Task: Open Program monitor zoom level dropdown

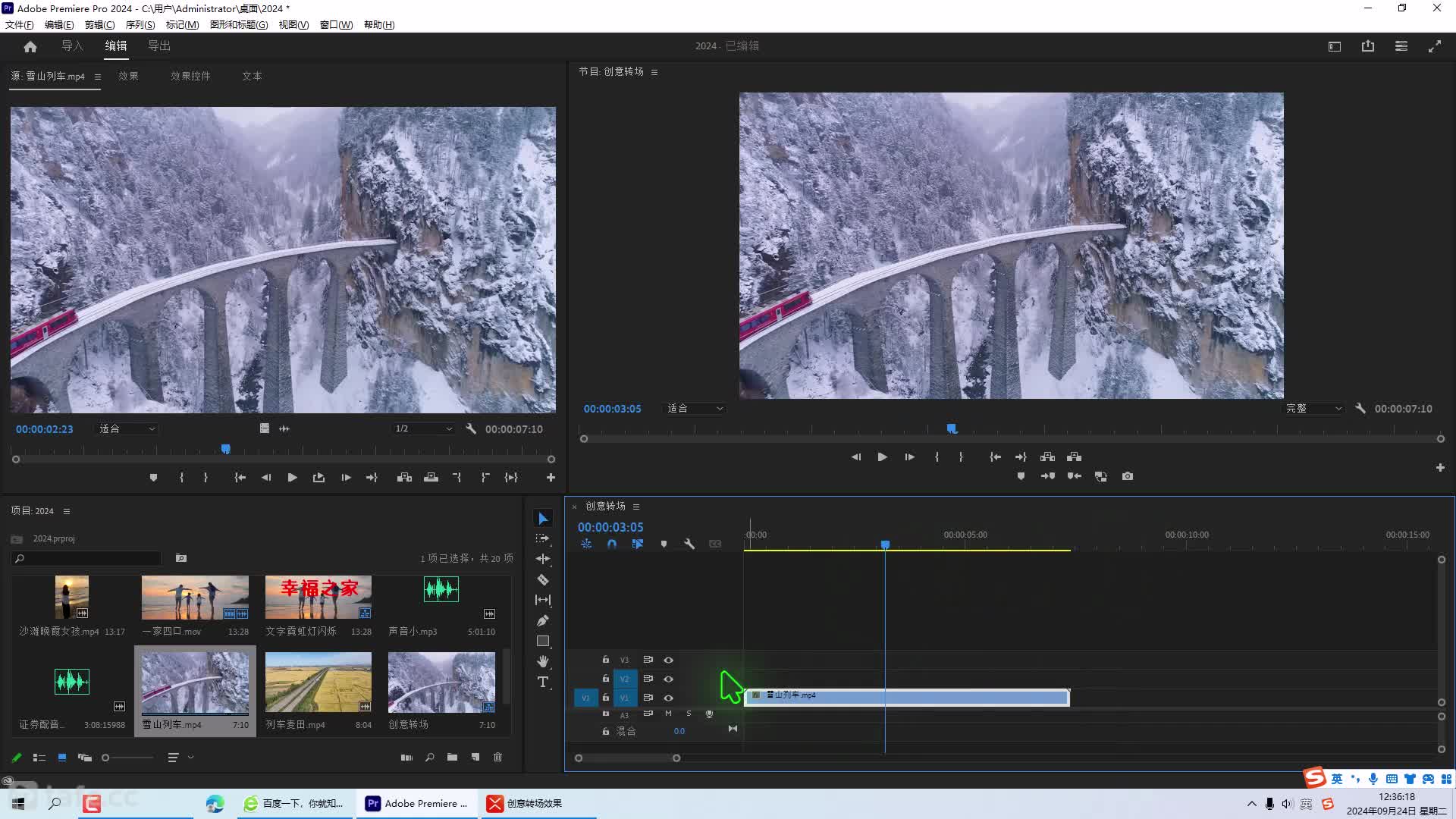Action: click(x=695, y=408)
